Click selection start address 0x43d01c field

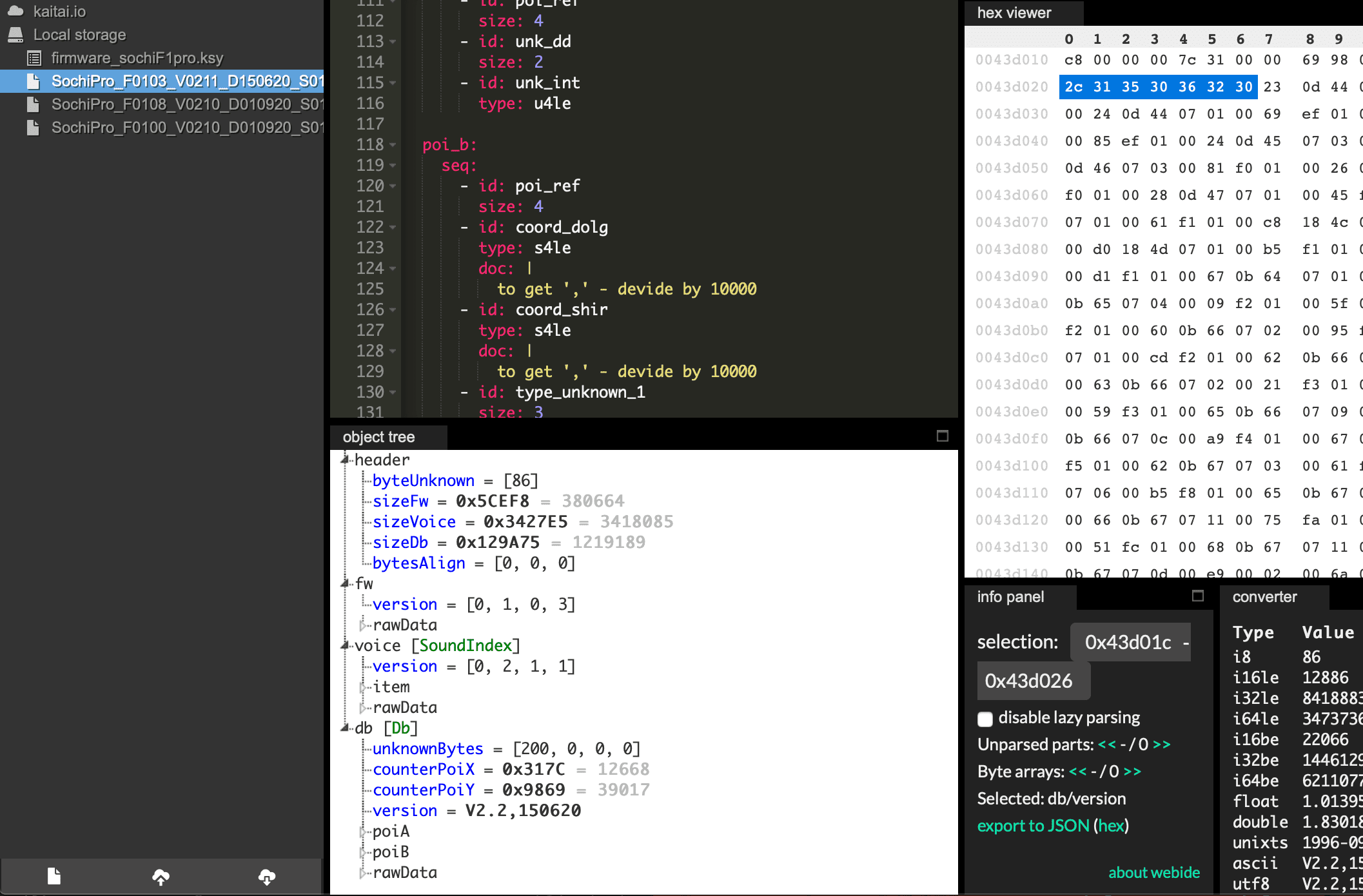(x=1128, y=642)
